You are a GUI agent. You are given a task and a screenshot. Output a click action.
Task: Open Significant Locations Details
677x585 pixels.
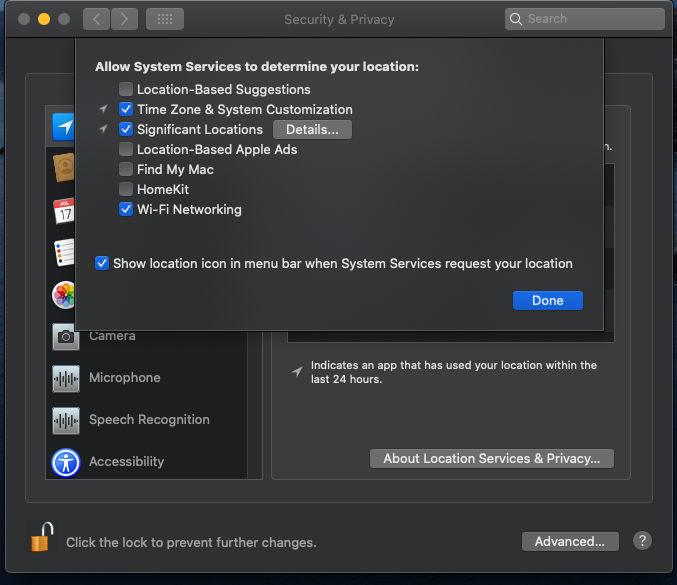tap(312, 130)
